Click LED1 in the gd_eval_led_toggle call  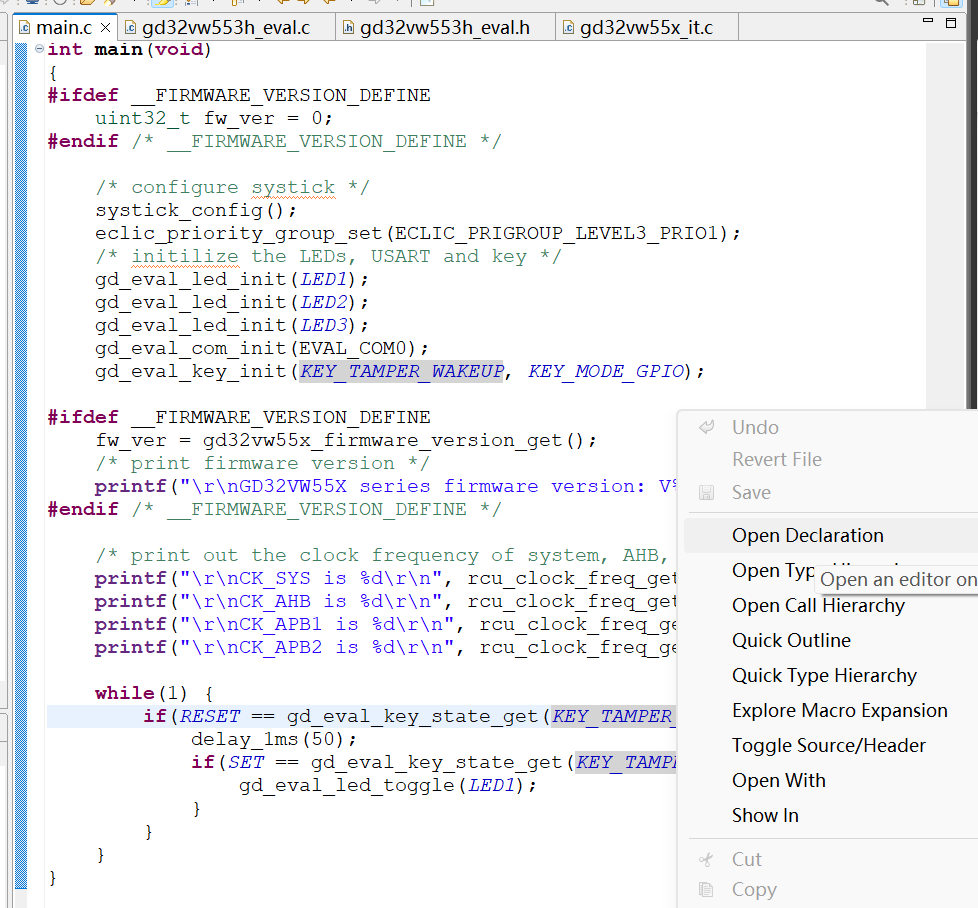(x=492, y=785)
